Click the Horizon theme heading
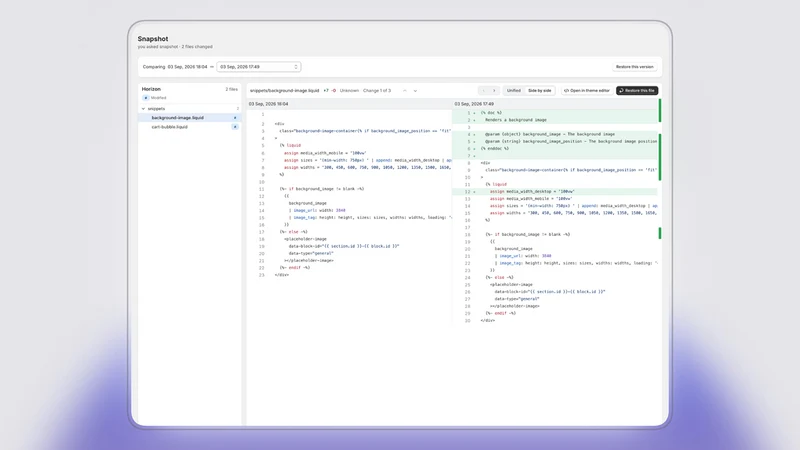The width and height of the screenshot is (800, 450). (151, 89)
